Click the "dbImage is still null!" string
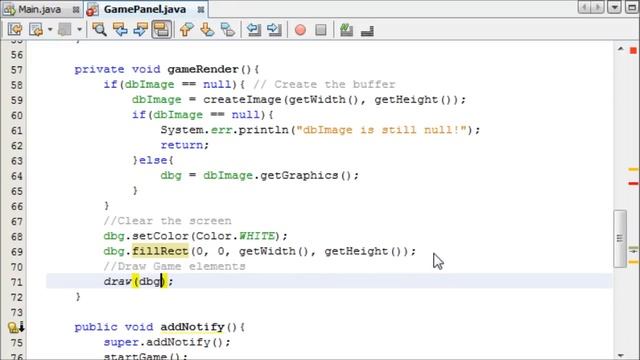The image size is (640, 360). point(382,130)
